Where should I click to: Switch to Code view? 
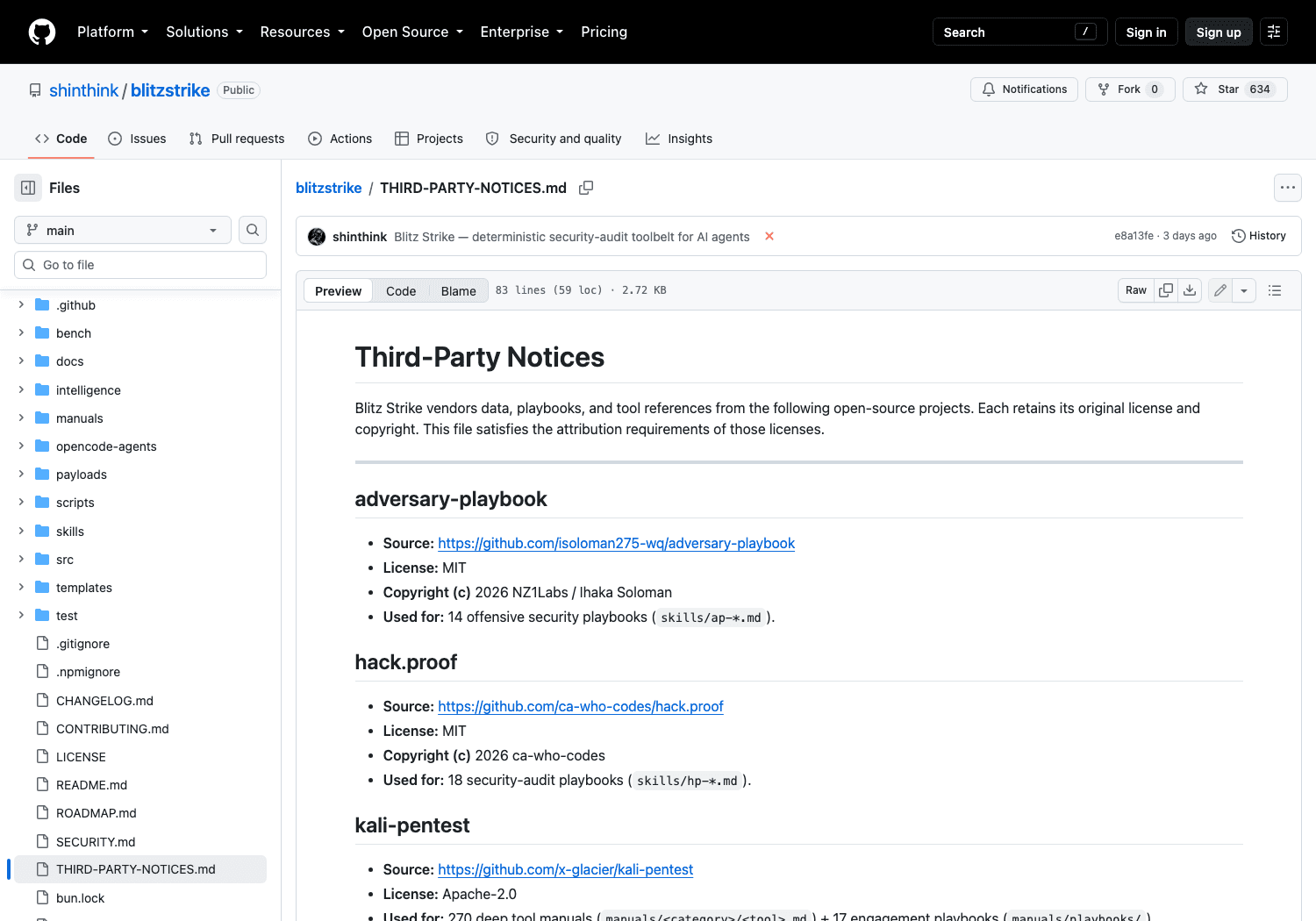click(401, 291)
